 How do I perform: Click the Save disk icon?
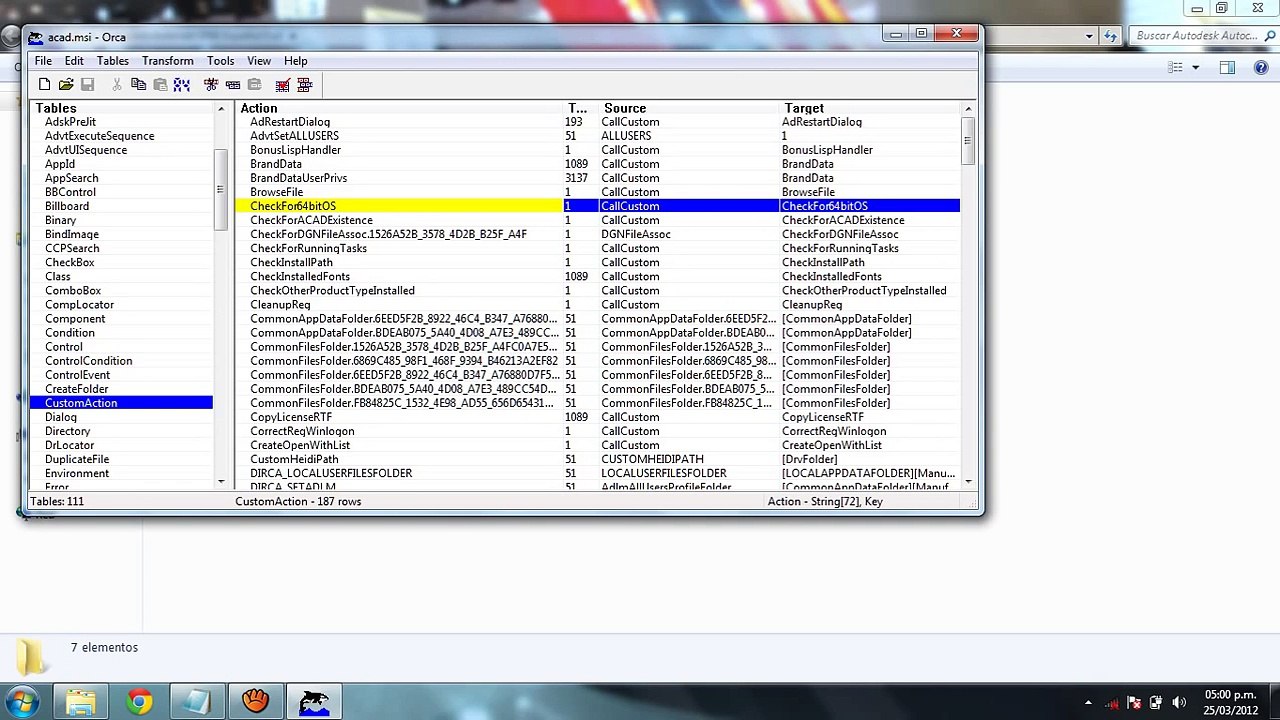coord(87,85)
